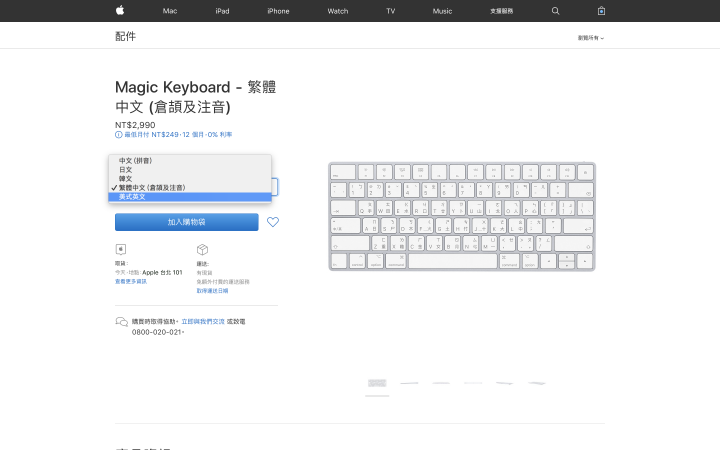The width and height of the screenshot is (720, 450).
Task: Open the Mac menu item
Action: [x=169, y=11]
